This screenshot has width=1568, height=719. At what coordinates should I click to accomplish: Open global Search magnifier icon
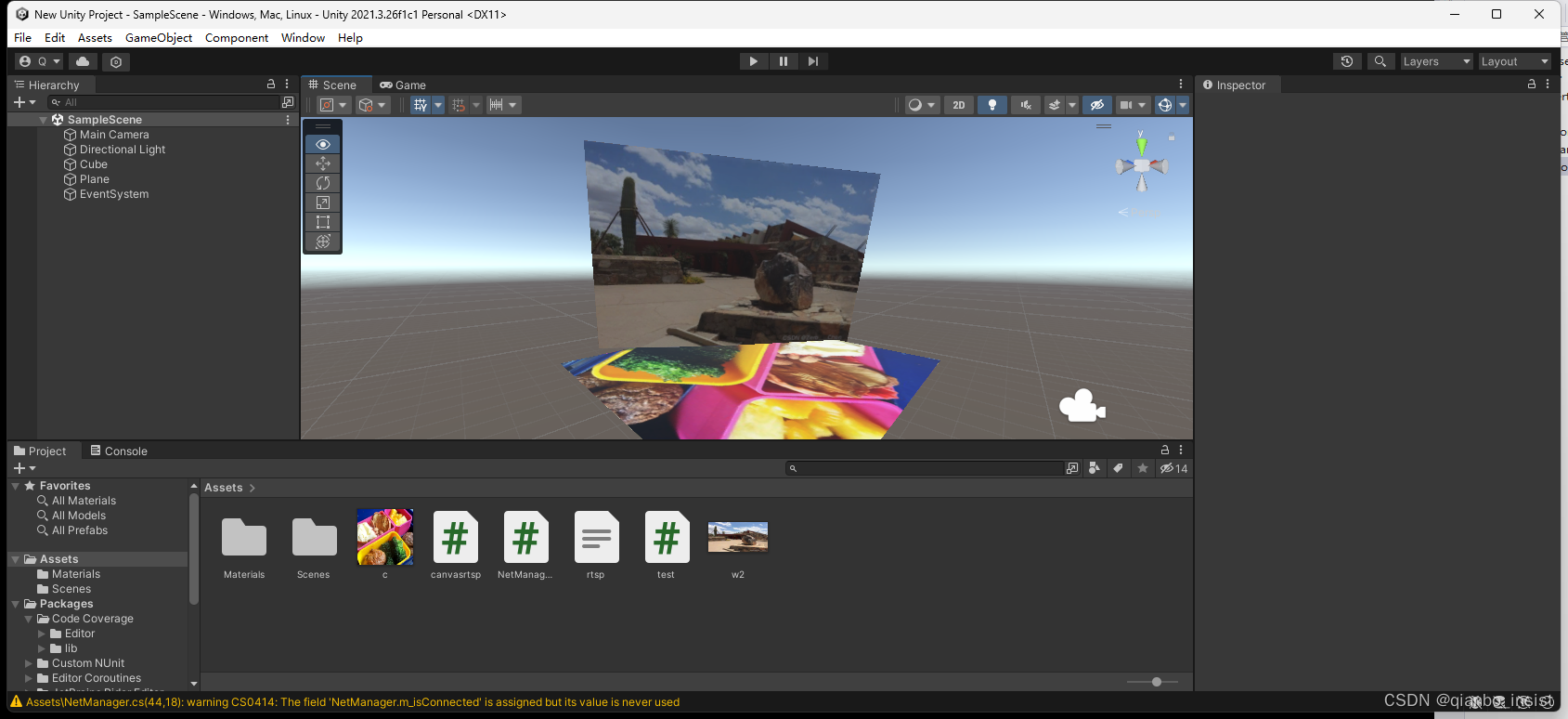point(1380,61)
